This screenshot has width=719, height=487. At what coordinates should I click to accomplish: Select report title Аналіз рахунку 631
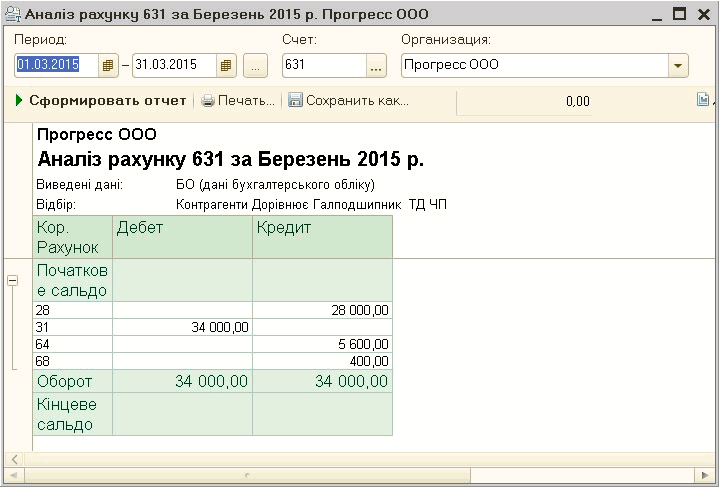coord(231,159)
